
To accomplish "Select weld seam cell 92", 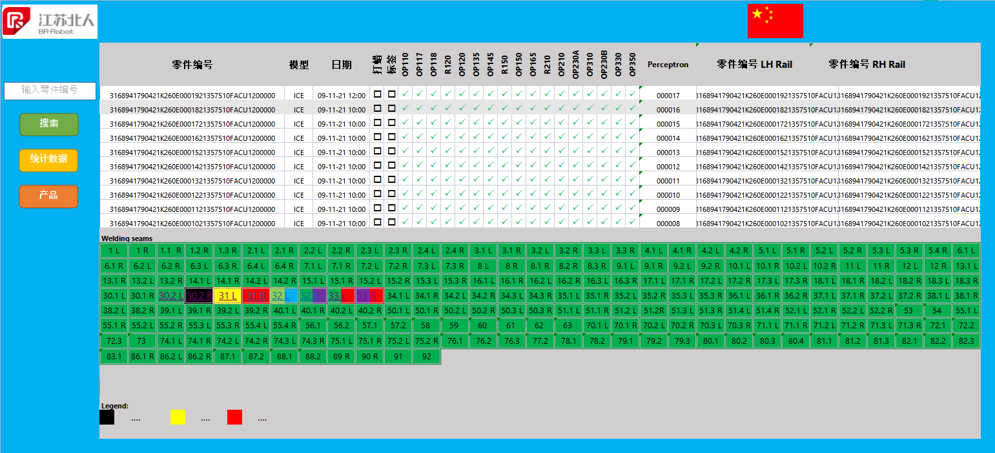I will click(427, 356).
